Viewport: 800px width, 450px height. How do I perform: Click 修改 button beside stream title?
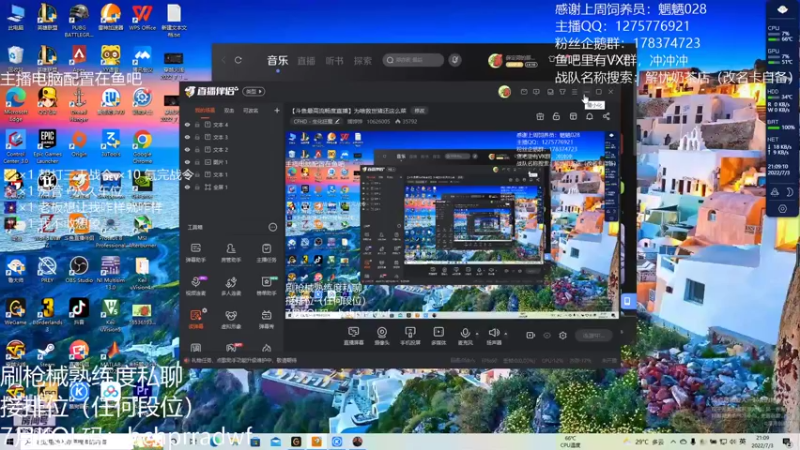click(x=419, y=110)
